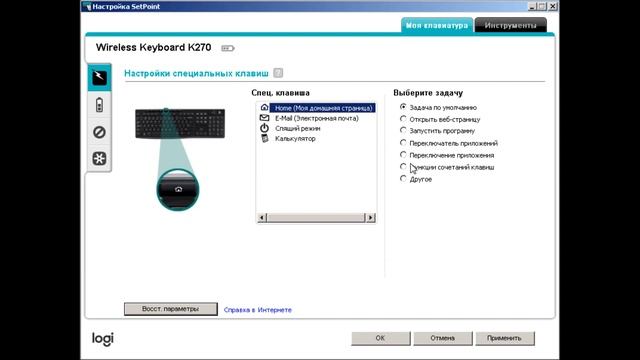
Task: Select 'E-Mail (Электронная почта)' list row
Action: pos(317,118)
